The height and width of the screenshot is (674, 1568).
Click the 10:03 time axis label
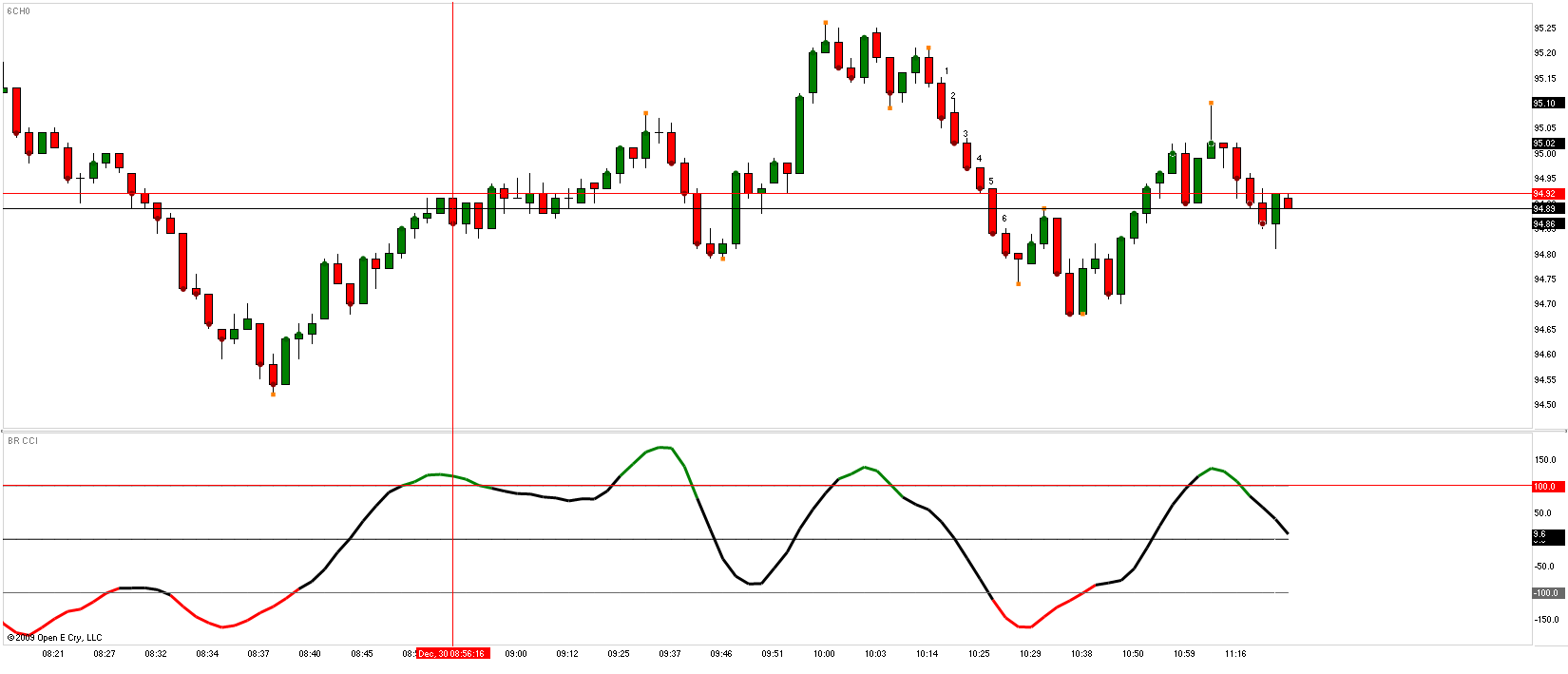tap(875, 654)
